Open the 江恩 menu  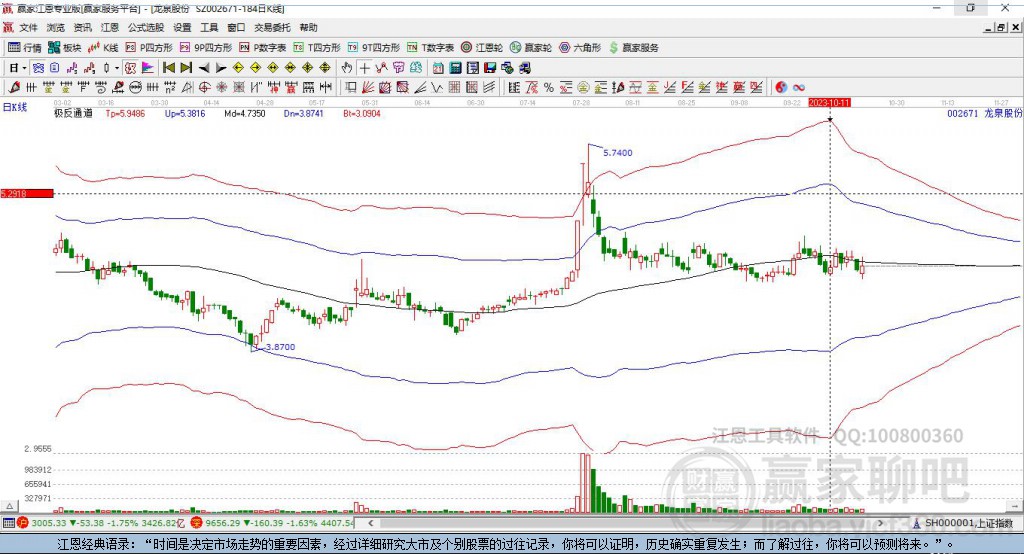tap(110, 27)
